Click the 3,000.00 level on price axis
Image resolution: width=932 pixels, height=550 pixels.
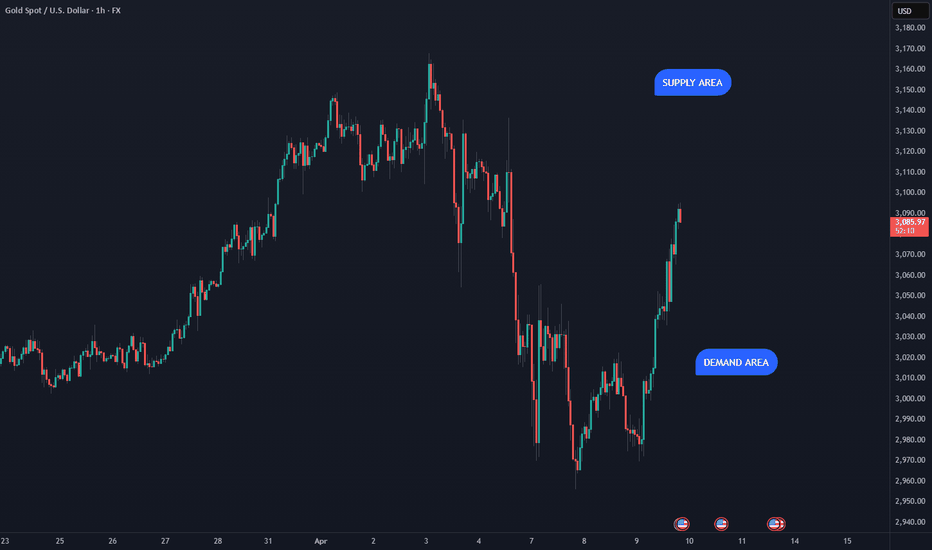910,398
